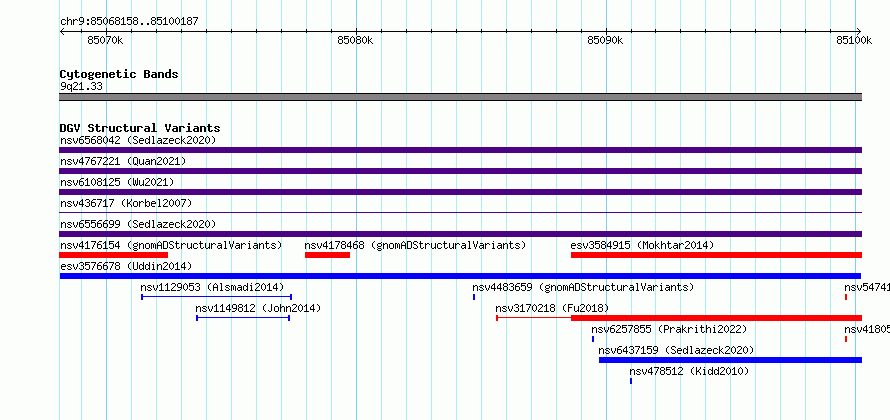The width and height of the screenshot is (890, 420).
Task: Select the small blue tick under nsv6257855
Action: point(593,339)
